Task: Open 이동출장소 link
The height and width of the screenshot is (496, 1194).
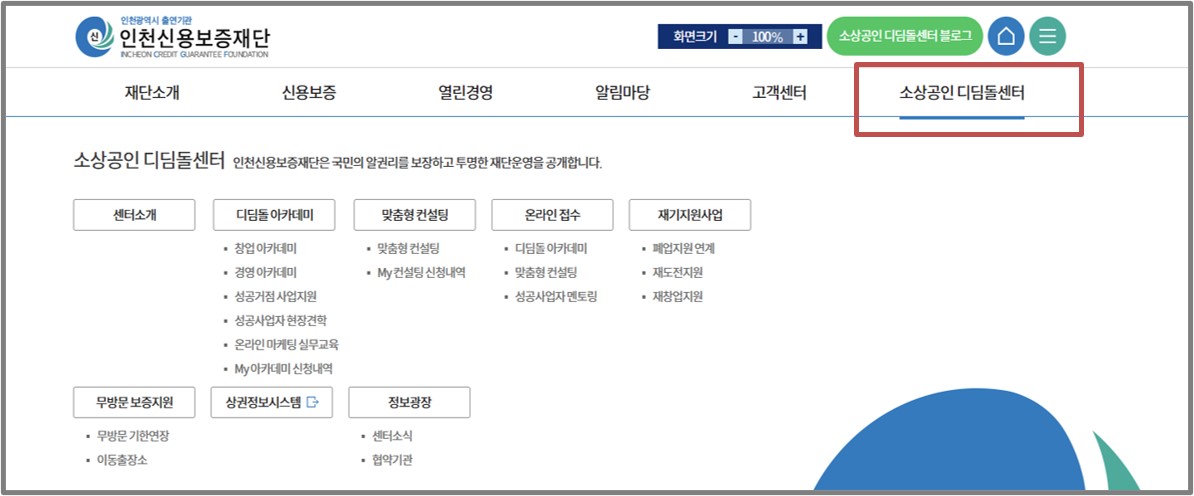Action: coord(122,460)
